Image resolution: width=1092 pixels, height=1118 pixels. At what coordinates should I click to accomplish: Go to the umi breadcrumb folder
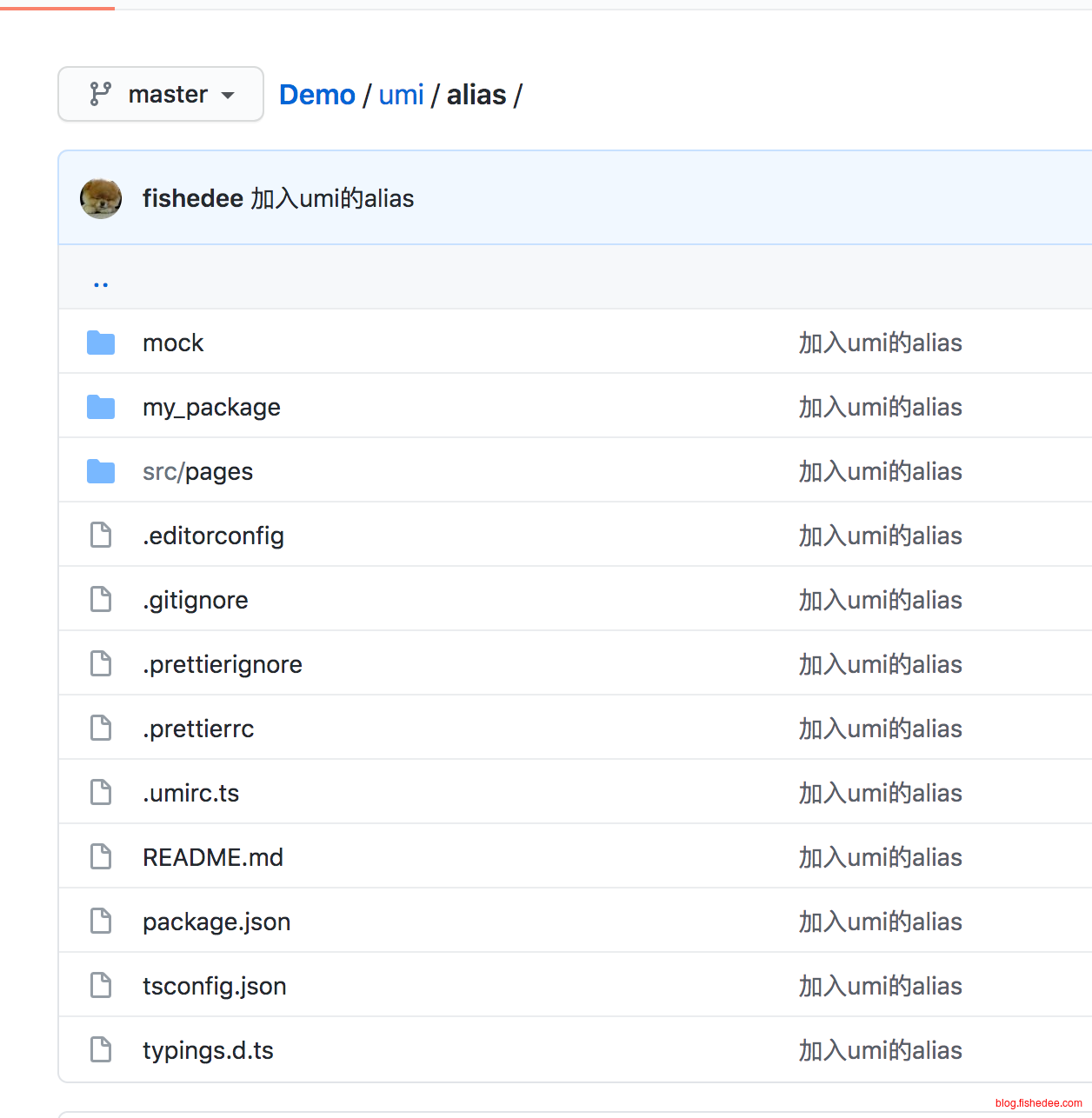point(401,95)
